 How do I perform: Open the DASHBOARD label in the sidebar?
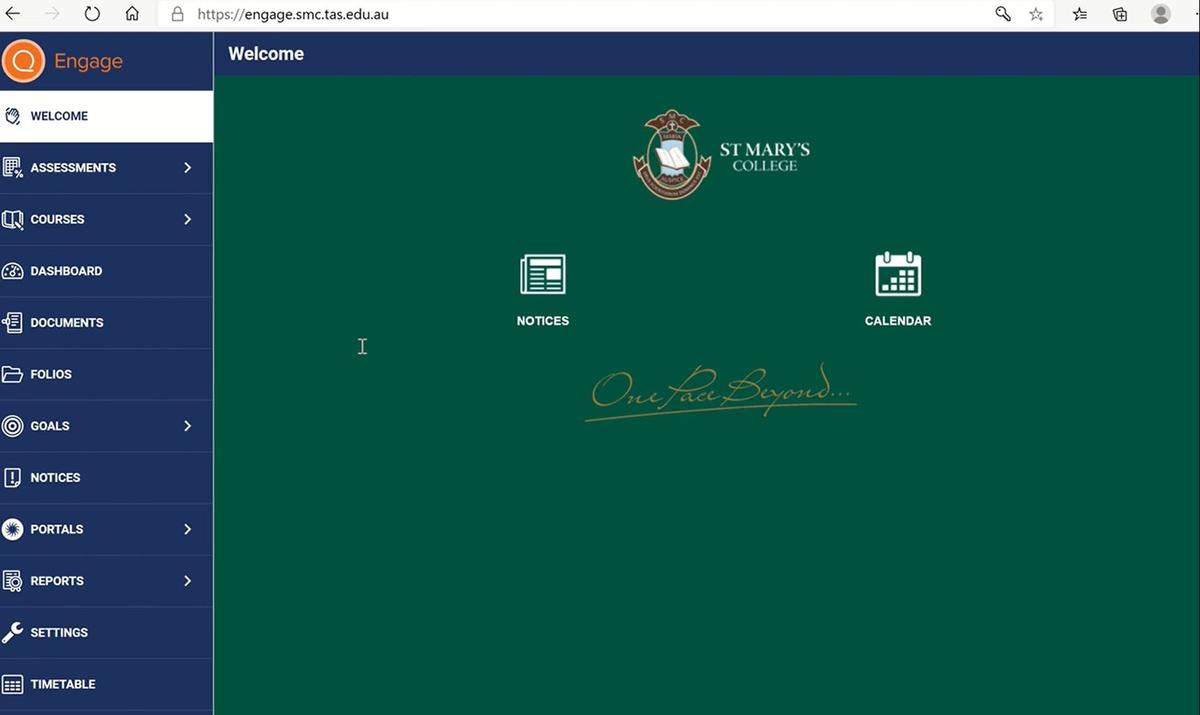pyautogui.click(x=66, y=271)
